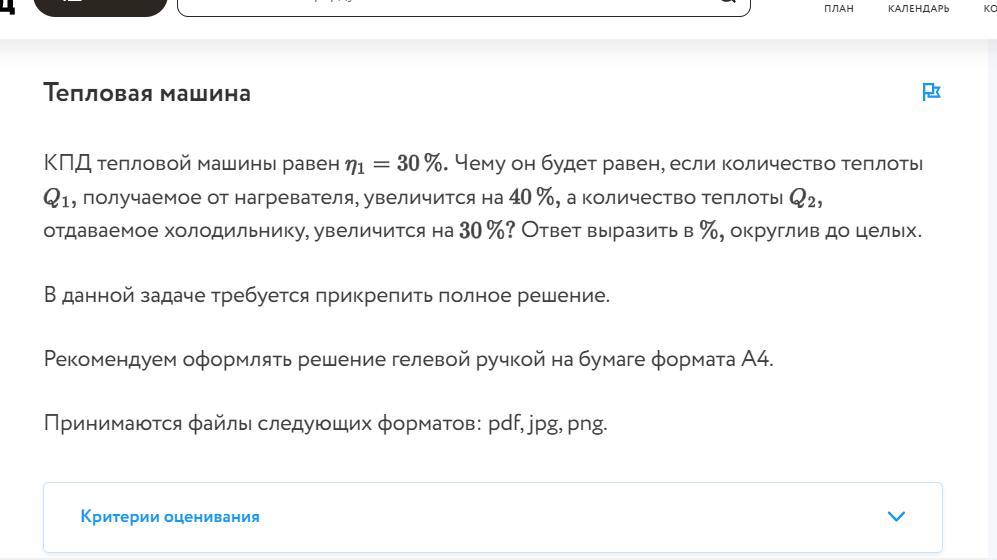Click the Q1 symbol in the problem text
This screenshot has height=560, width=997.
tap(59, 198)
